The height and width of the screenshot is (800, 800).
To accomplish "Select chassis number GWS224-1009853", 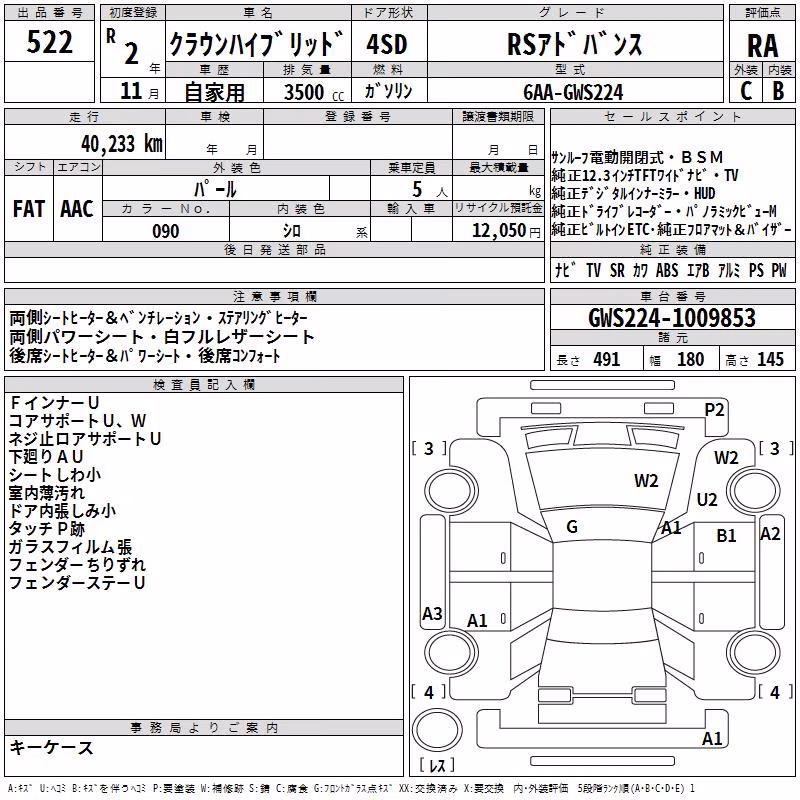I will pos(672,318).
